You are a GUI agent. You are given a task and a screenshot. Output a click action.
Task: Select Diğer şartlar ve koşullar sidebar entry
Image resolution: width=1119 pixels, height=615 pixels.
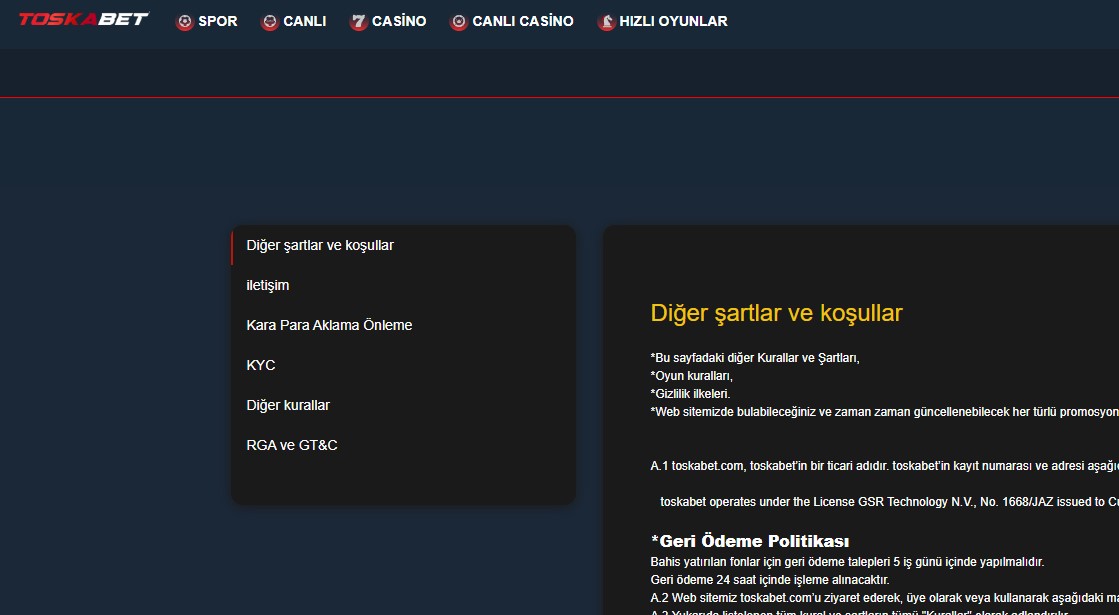coord(321,245)
